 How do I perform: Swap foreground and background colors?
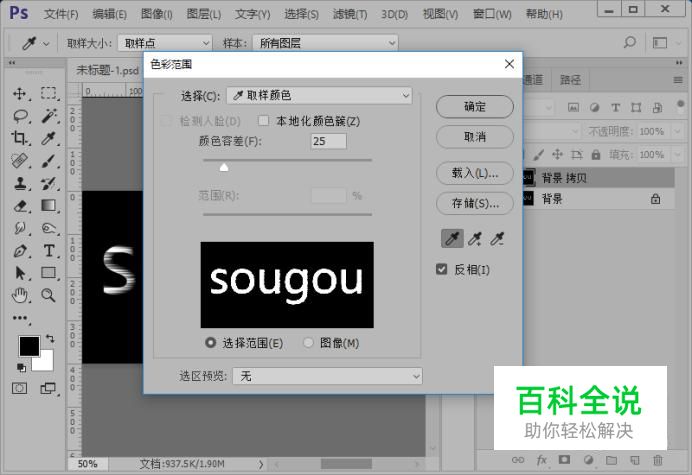[50, 339]
